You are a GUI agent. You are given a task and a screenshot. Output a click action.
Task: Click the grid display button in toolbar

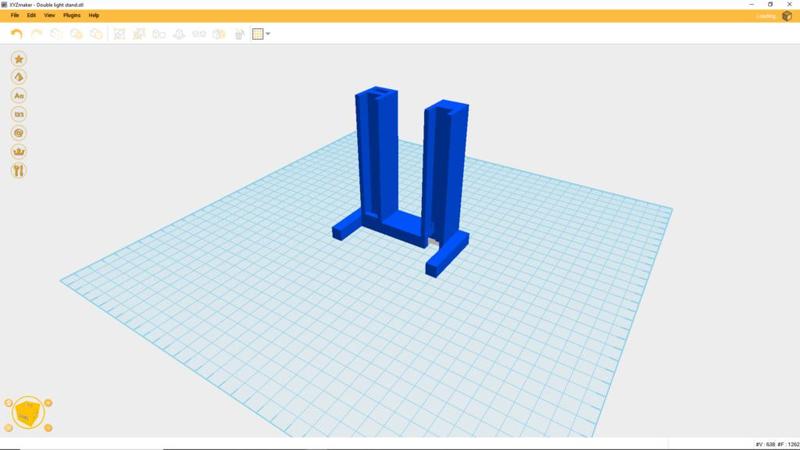tap(258, 34)
